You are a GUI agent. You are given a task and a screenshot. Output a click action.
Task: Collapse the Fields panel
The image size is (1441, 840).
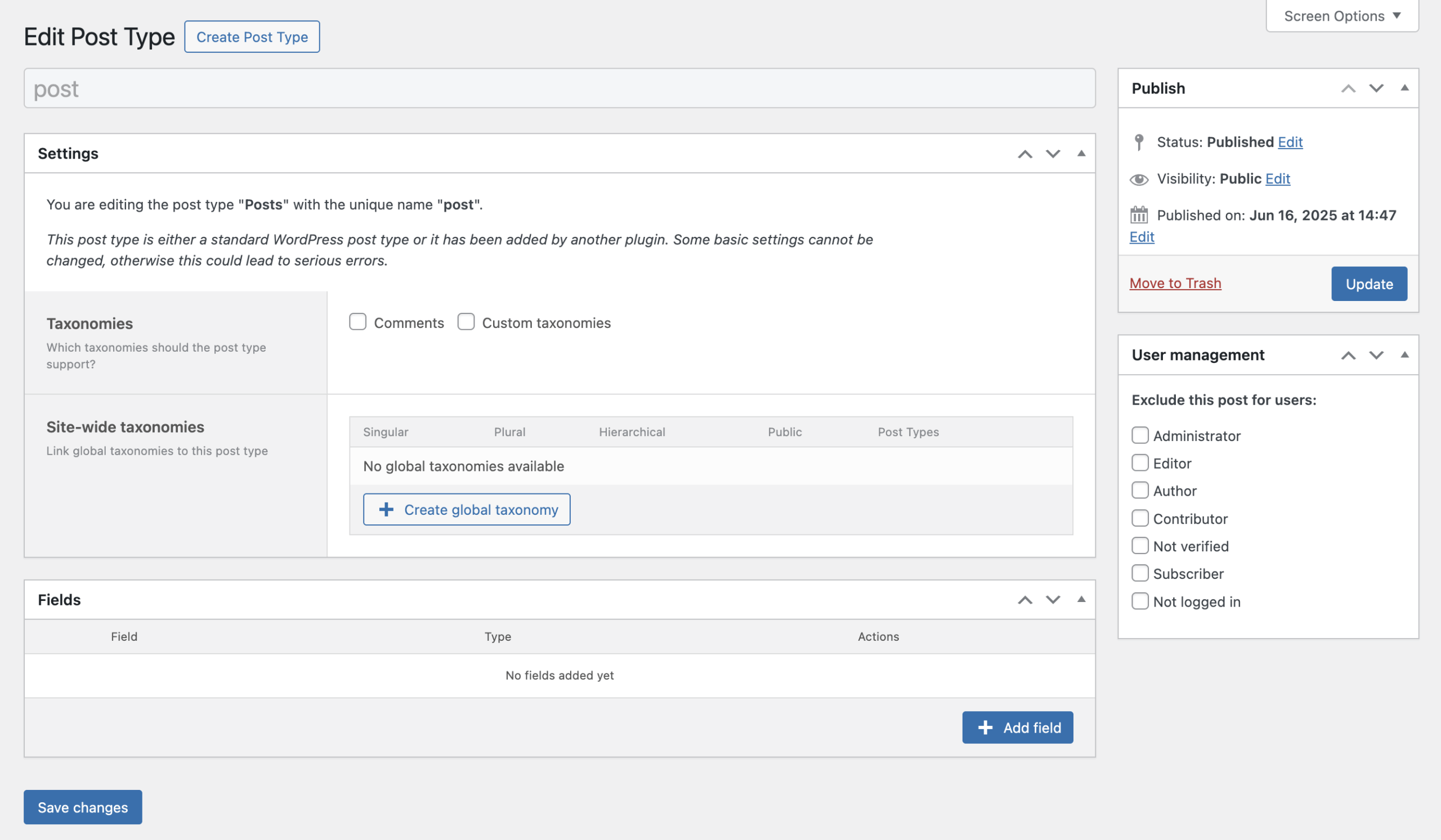point(1080,600)
